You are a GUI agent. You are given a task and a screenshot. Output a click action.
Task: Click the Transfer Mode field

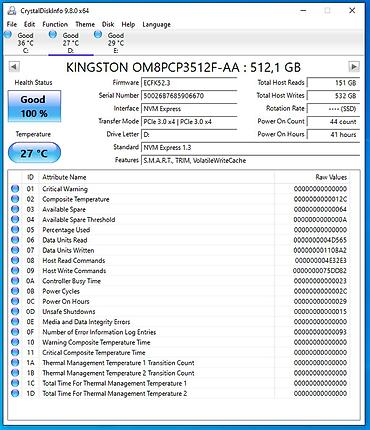(x=189, y=122)
